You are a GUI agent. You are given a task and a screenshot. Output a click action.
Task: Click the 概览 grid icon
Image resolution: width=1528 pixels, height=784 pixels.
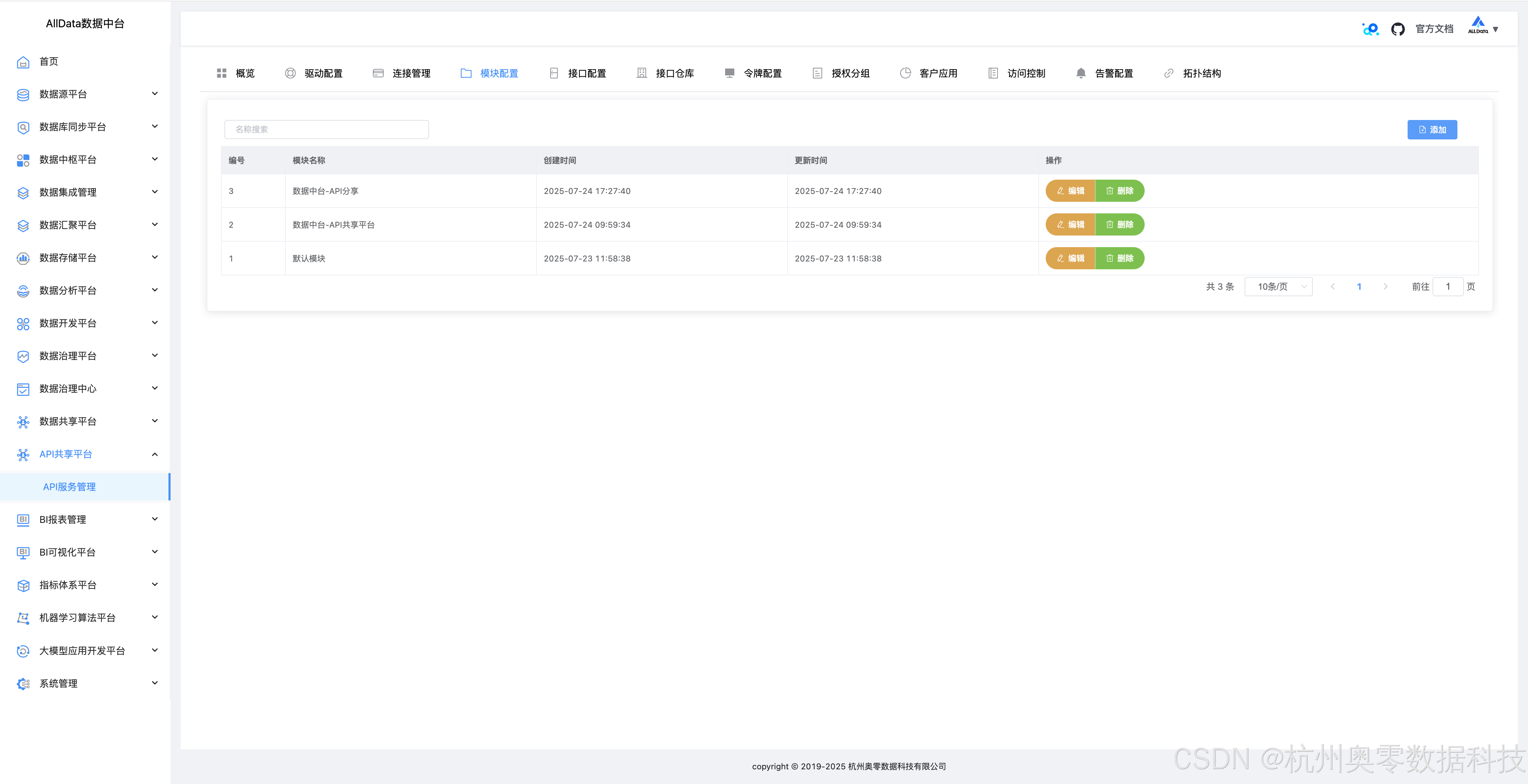(221, 73)
